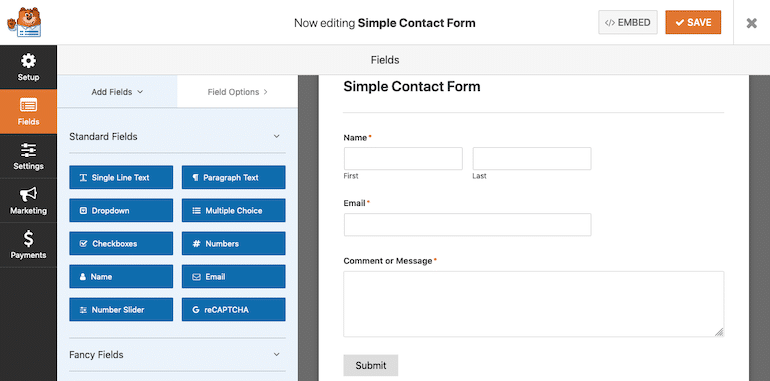Click the WPForms bear mascot logo
770x381 pixels.
tap(24, 22)
